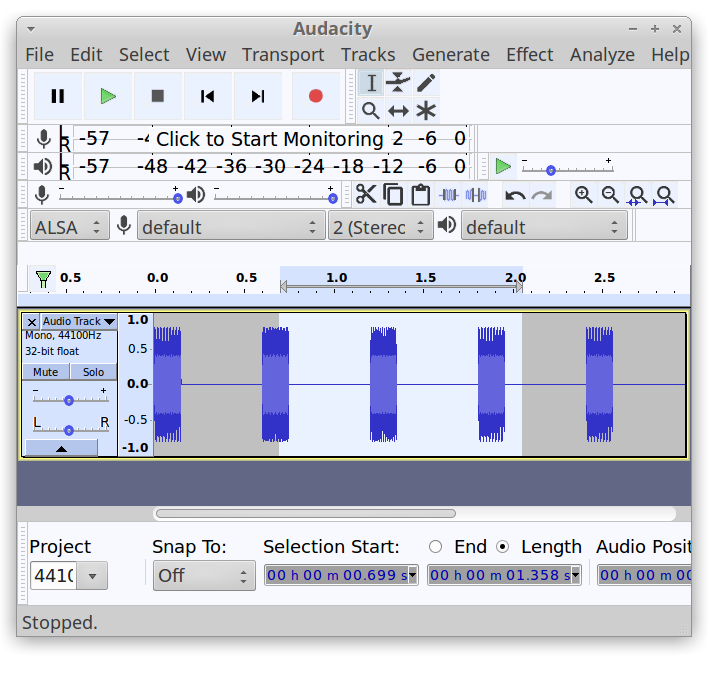Image resolution: width=710 pixels, height=678 pixels.
Task: Open Selection Start time format arrow
Action: click(x=413, y=575)
